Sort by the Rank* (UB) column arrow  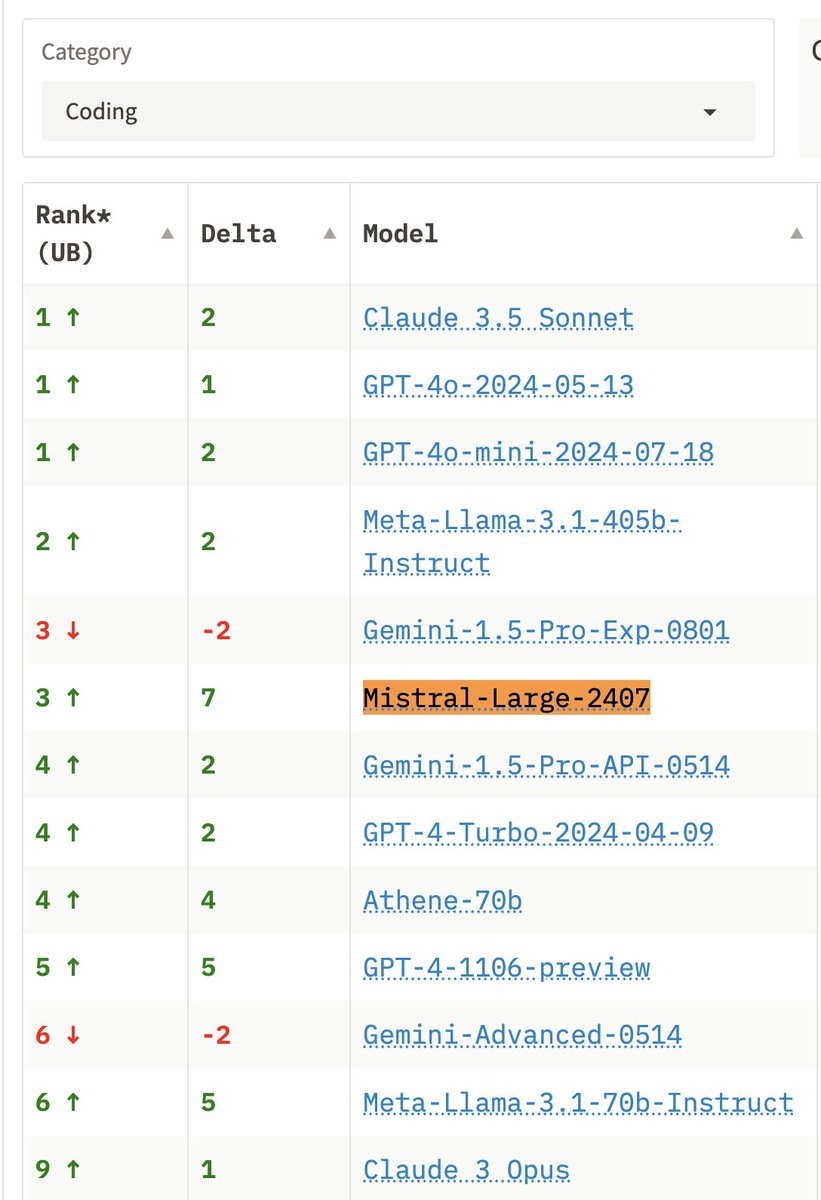coord(168,234)
